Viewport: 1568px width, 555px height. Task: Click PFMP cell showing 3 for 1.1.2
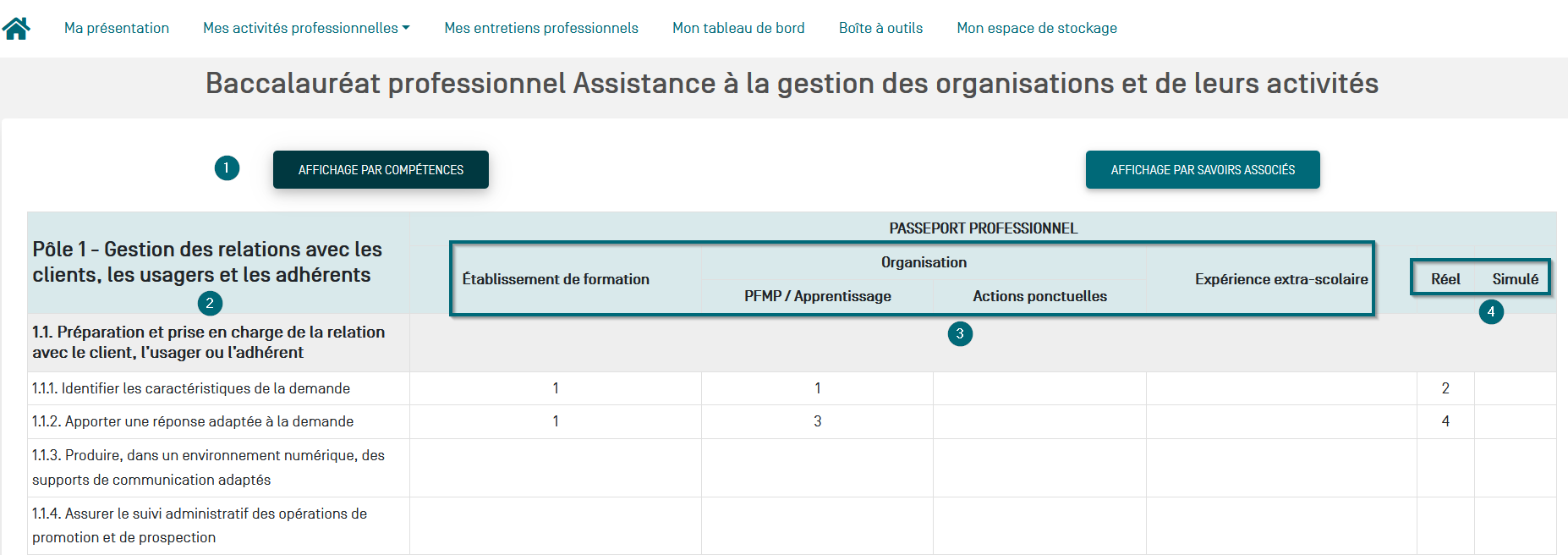(817, 421)
